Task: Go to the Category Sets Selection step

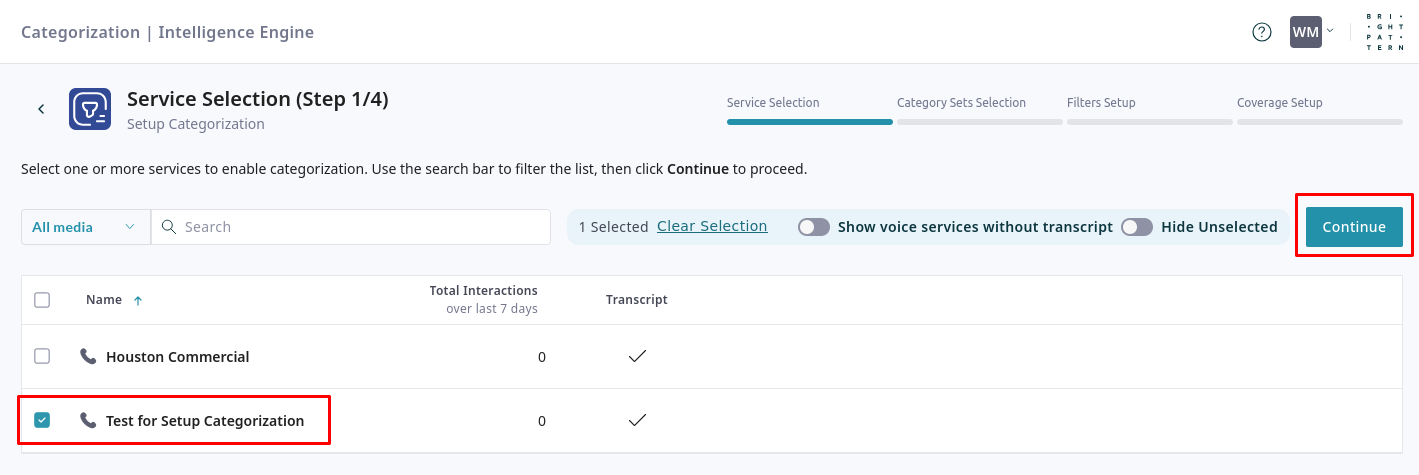Action: click(x=961, y=103)
